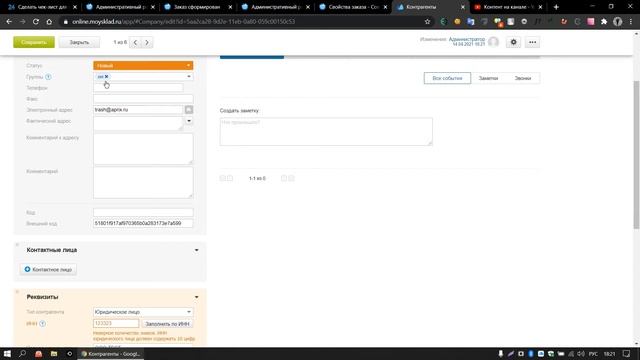Click the taskbar clock showing 18:21
Viewport: 640px width, 360px height.
609,354
